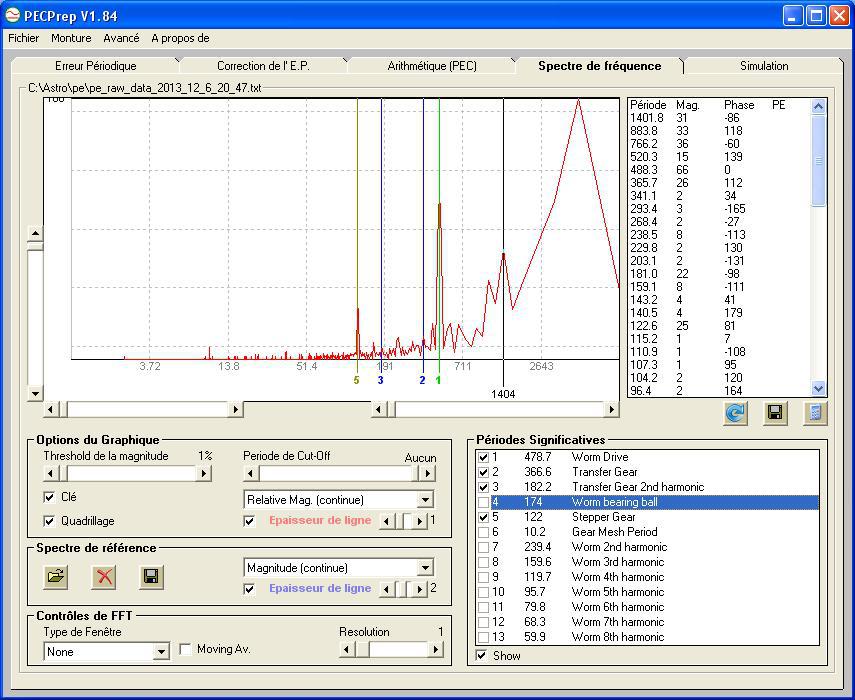855x700 pixels.
Task: Click the Periode de Cut-Off slider track
Action: (339, 473)
